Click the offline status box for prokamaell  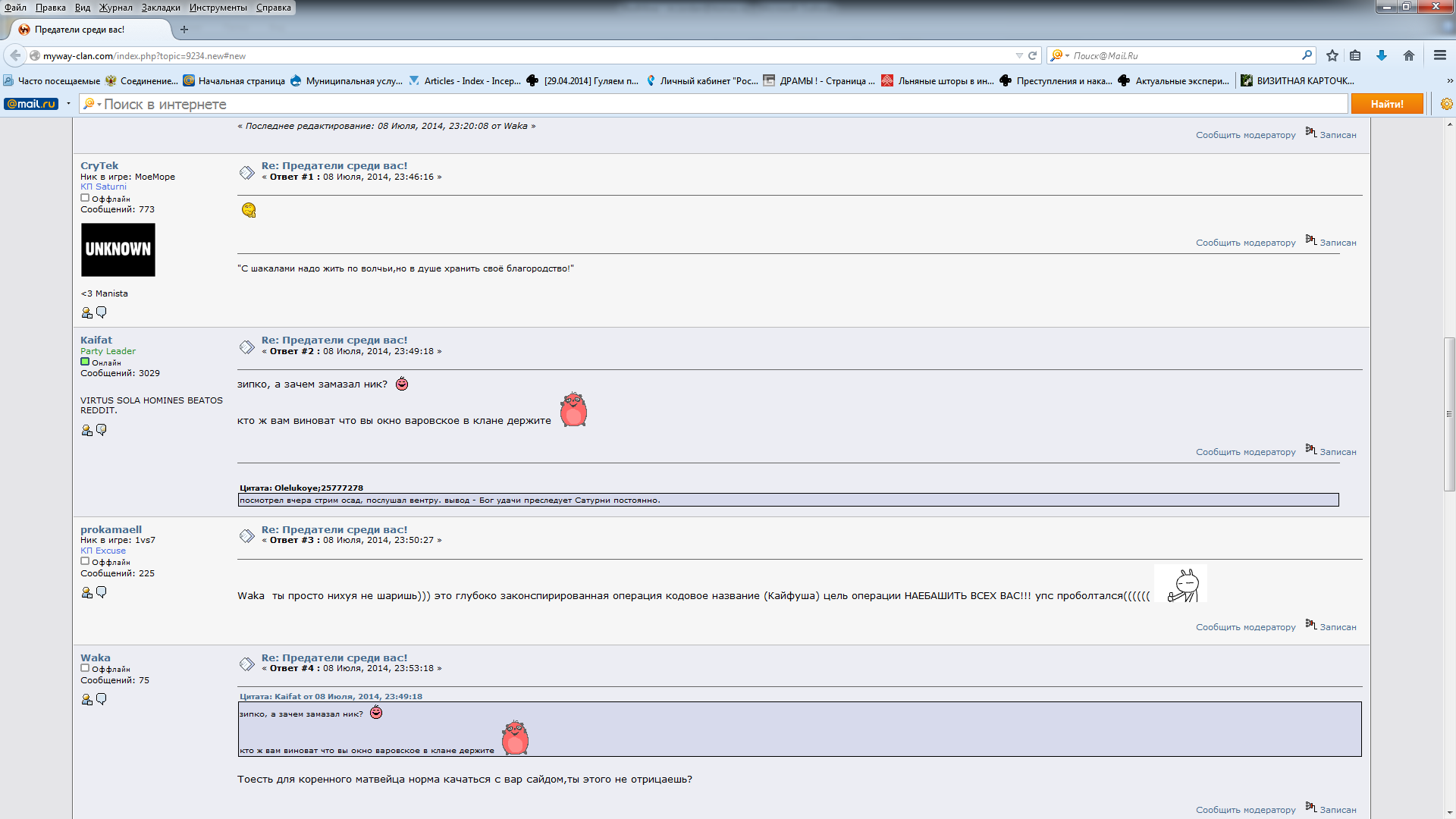[85, 561]
